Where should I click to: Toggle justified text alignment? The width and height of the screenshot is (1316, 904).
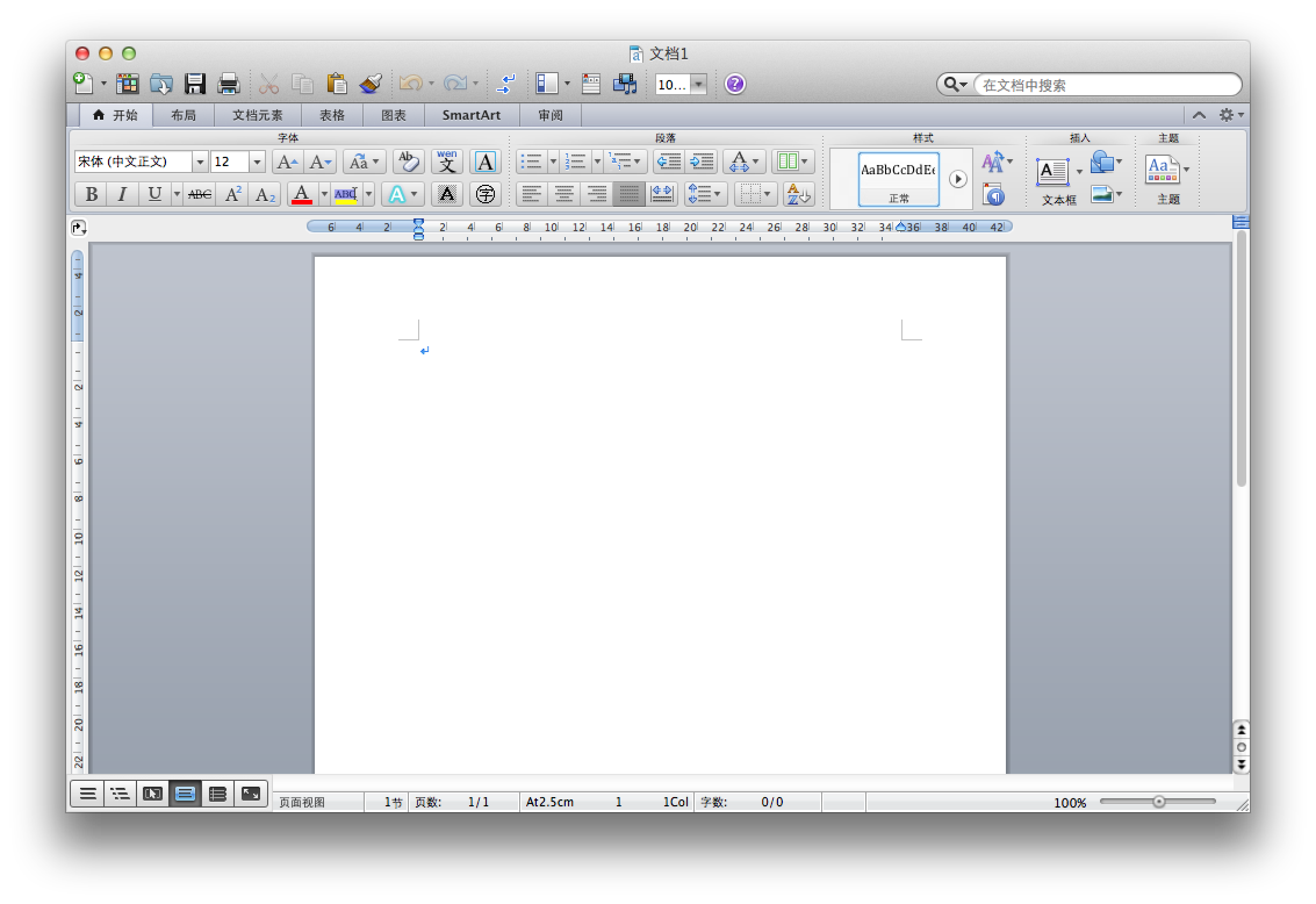coord(628,194)
